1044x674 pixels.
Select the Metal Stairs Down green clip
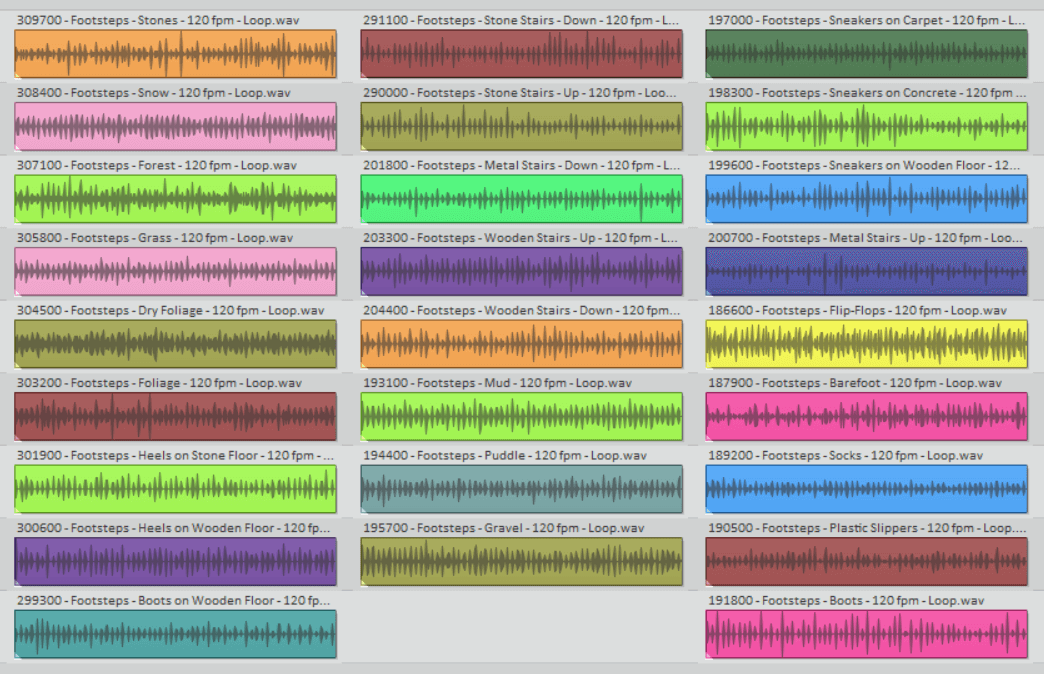pos(521,199)
